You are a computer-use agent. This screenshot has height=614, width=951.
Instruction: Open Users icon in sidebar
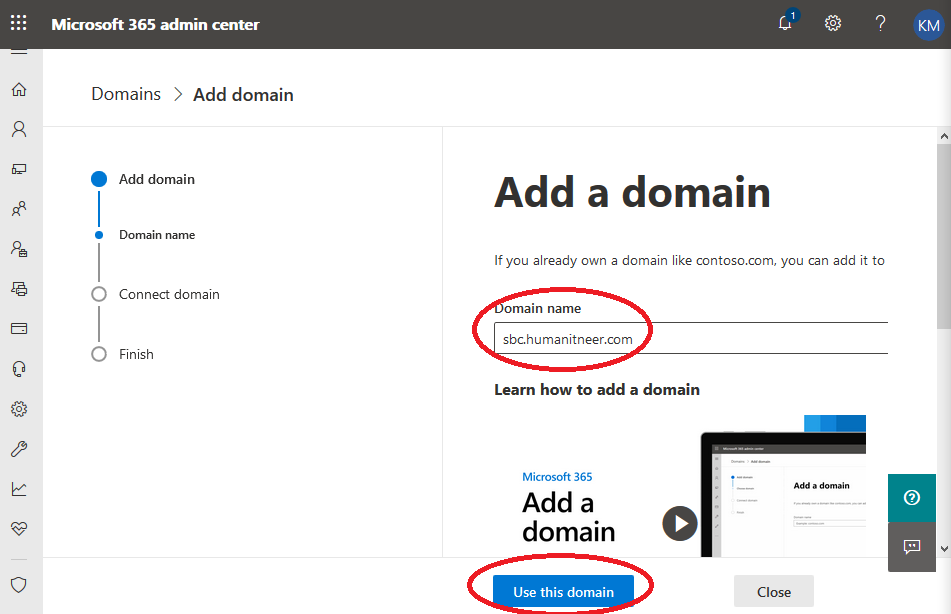coord(19,129)
